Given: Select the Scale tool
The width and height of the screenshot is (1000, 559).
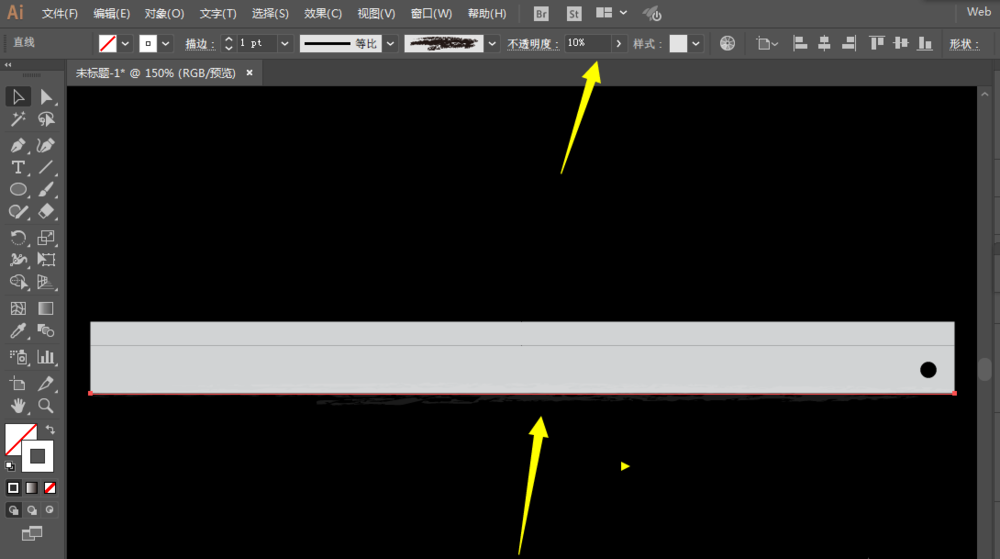Looking at the screenshot, I should point(46,238).
